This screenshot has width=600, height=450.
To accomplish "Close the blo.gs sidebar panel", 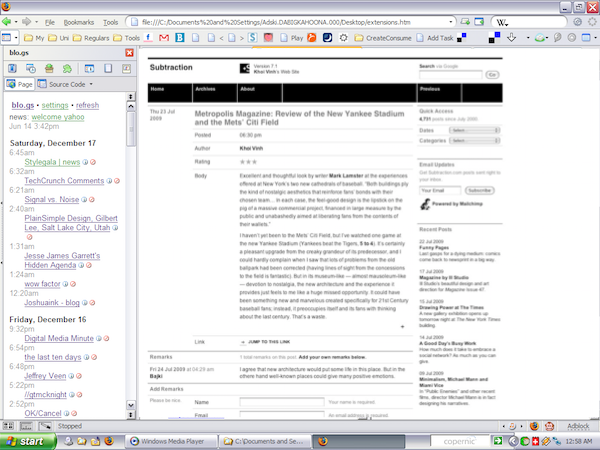I will pyautogui.click(x=130, y=53).
